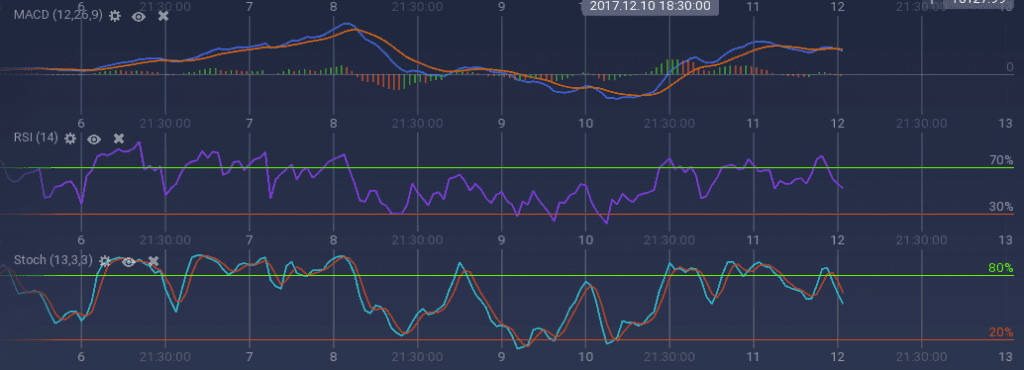
Task: Open Stoch indicator settings gear
Action: pyautogui.click(x=104, y=261)
